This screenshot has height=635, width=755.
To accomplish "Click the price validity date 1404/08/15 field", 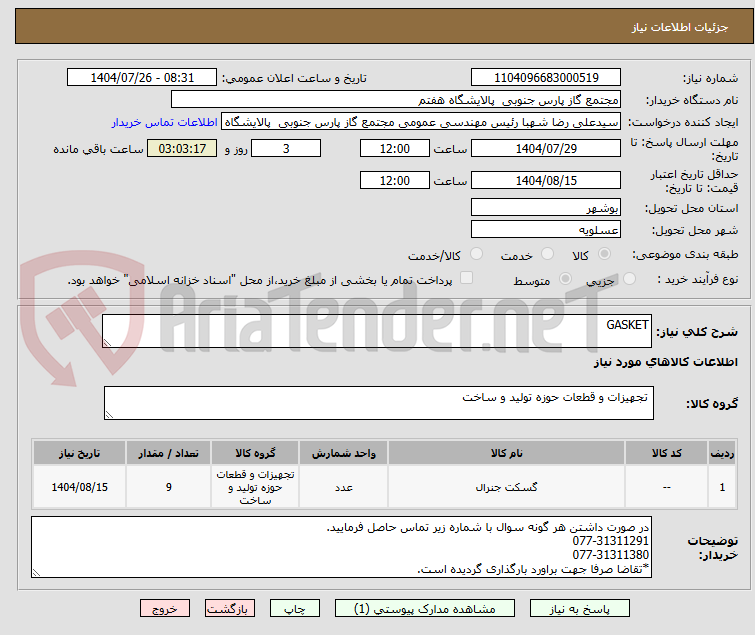I will pyautogui.click(x=546, y=181).
